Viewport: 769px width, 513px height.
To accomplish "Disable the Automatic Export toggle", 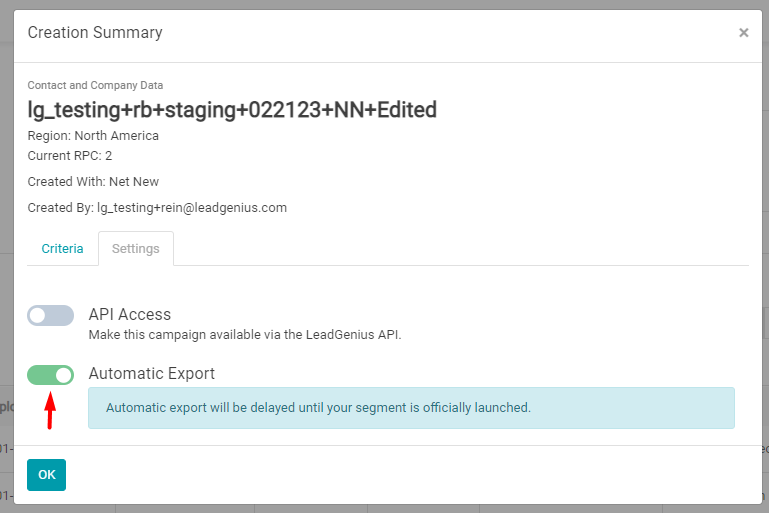I will (x=51, y=375).
